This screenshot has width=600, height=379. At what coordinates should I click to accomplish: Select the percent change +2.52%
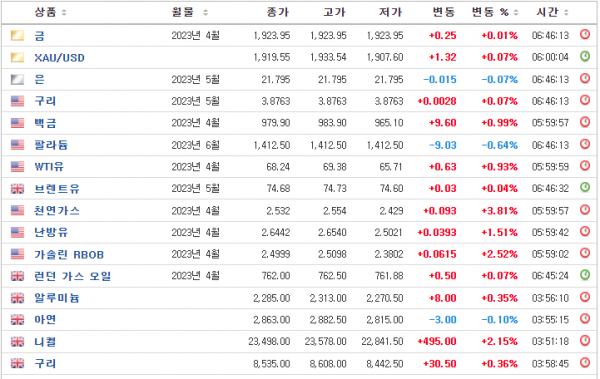[x=499, y=255]
